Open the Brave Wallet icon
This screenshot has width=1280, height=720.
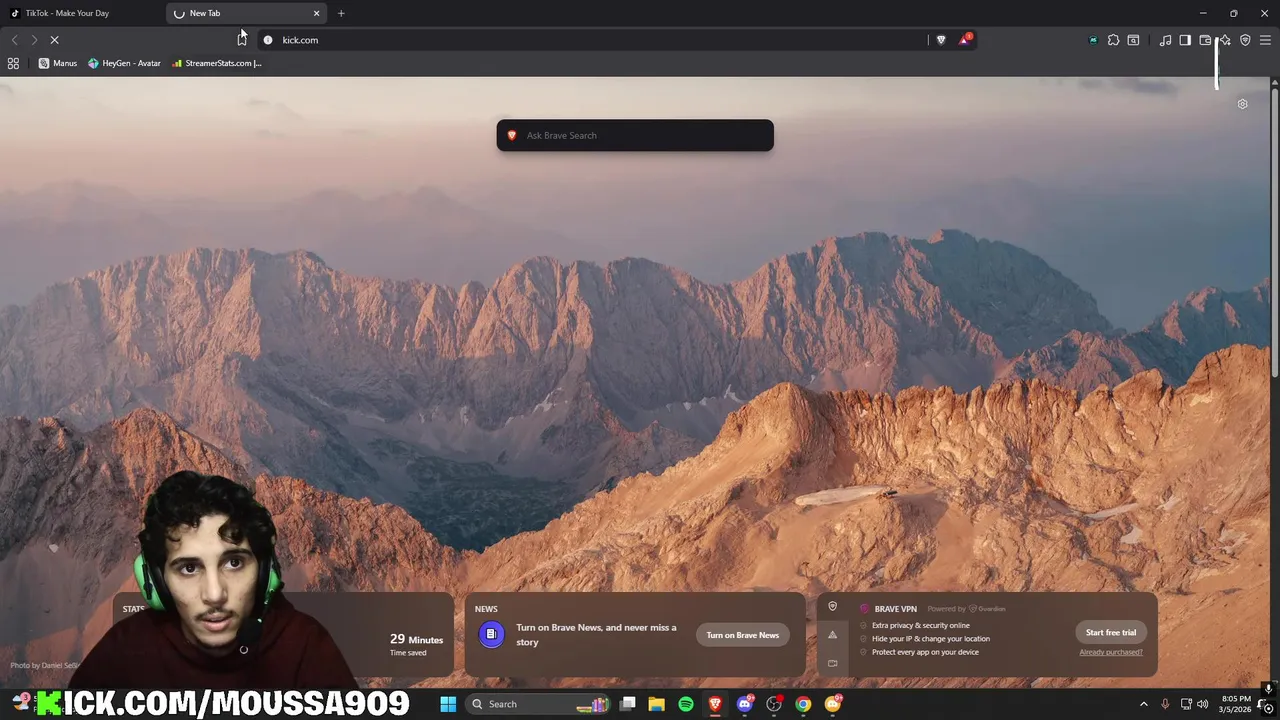coord(1205,40)
